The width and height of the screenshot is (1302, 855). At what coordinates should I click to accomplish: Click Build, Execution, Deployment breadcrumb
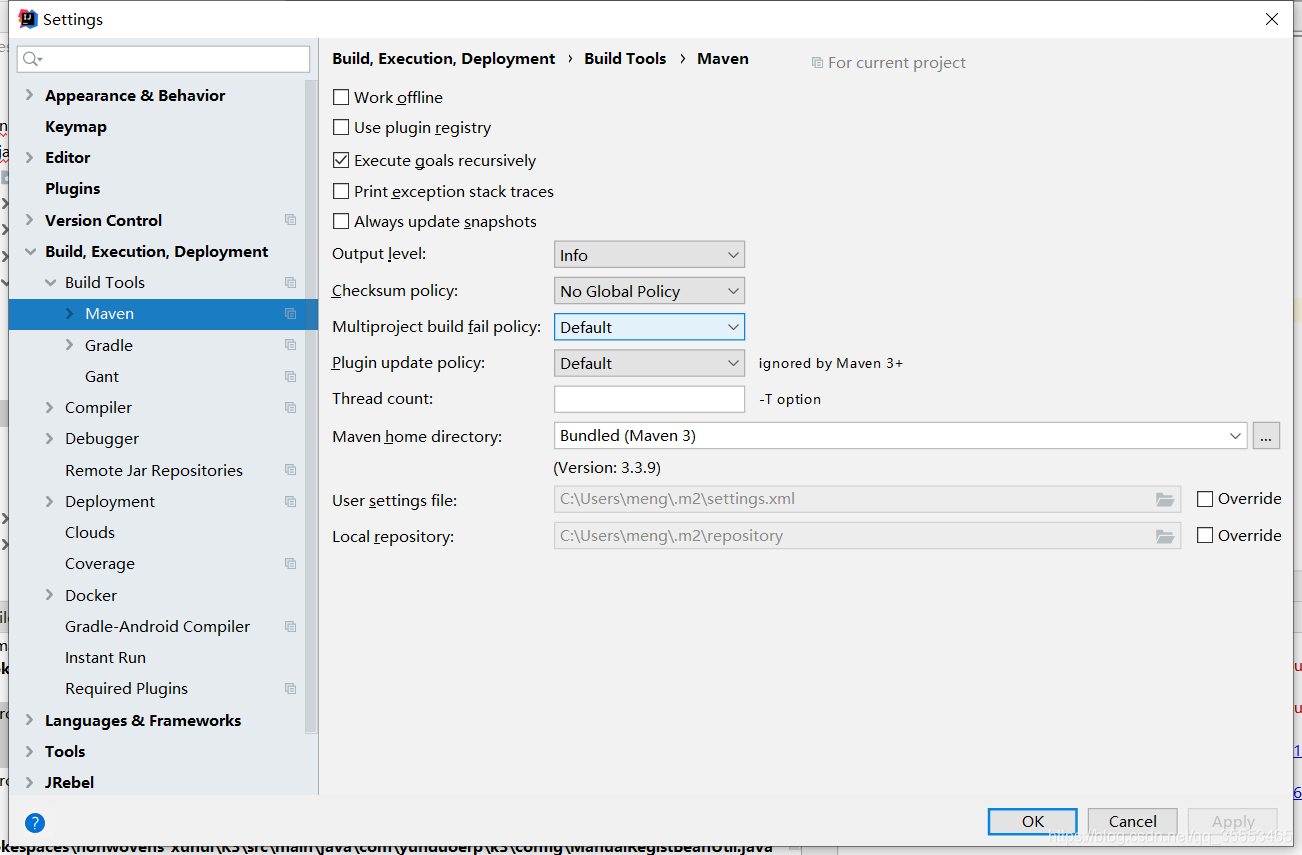(x=444, y=58)
